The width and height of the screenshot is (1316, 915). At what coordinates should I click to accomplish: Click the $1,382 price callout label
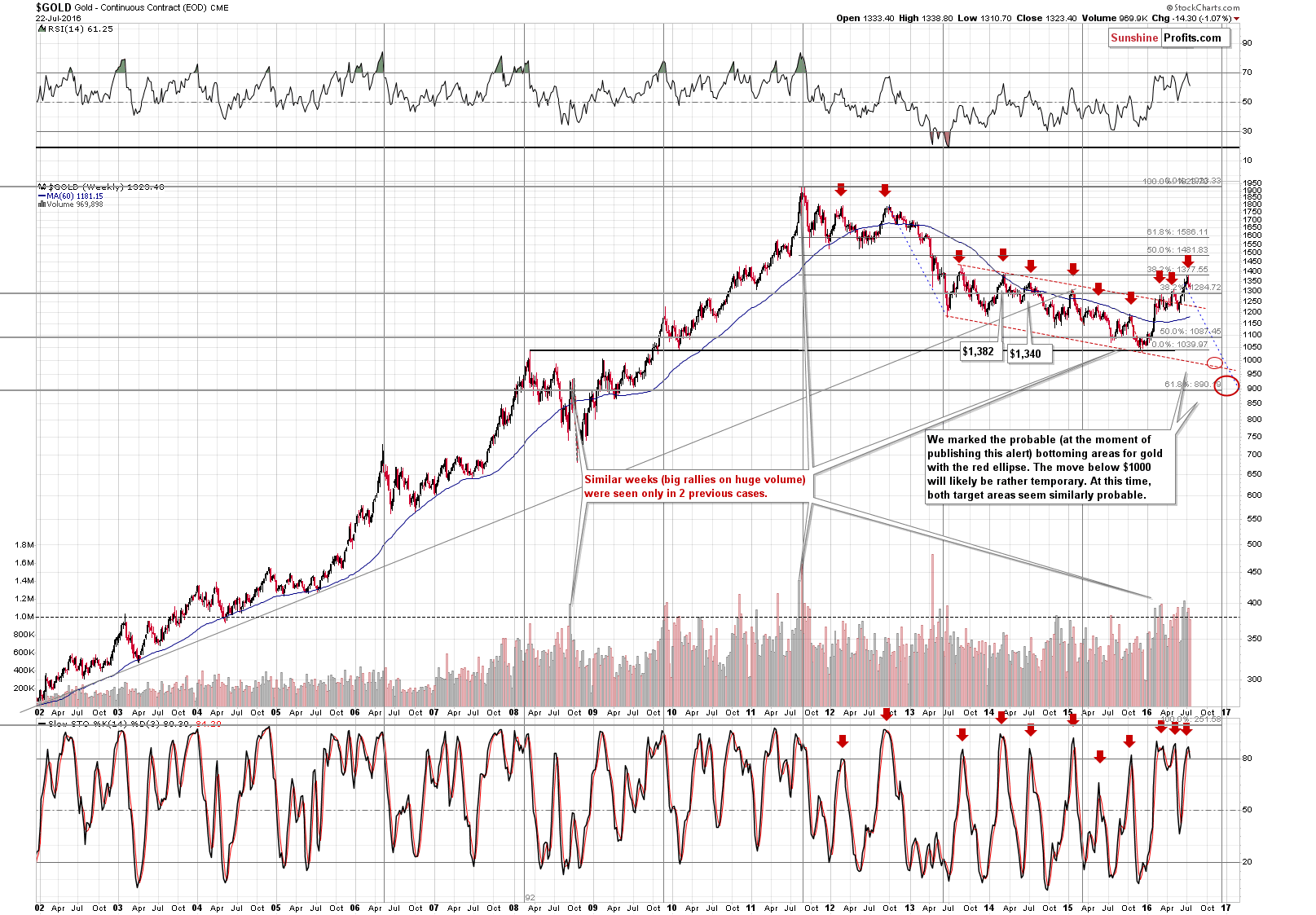coord(978,351)
